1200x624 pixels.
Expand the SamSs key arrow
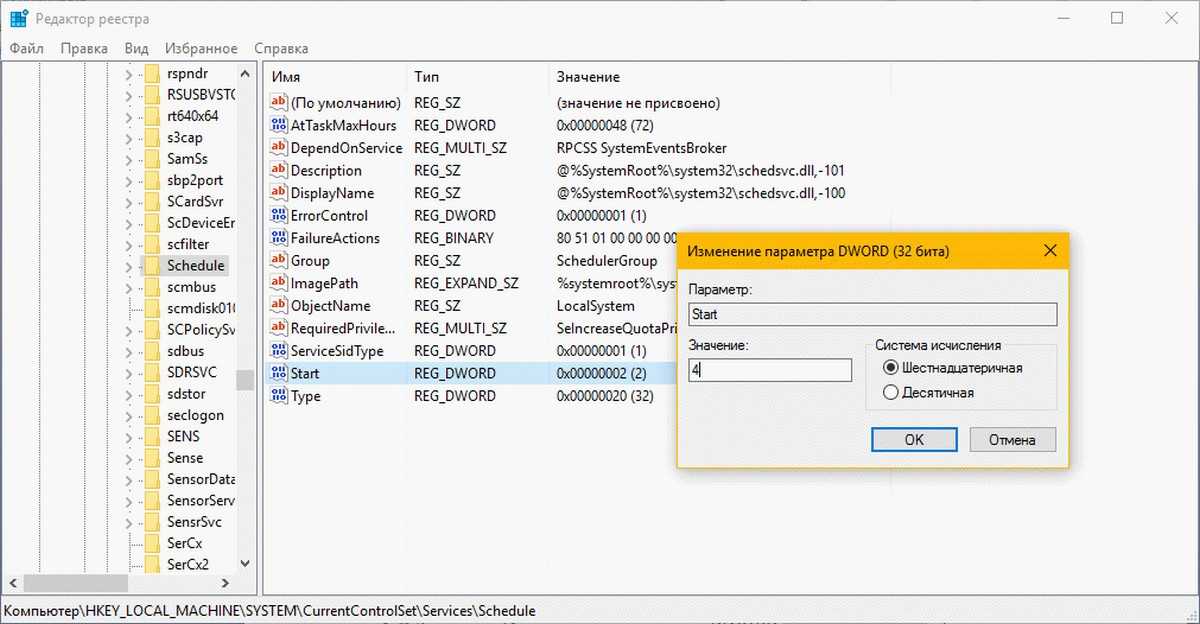tap(128, 159)
